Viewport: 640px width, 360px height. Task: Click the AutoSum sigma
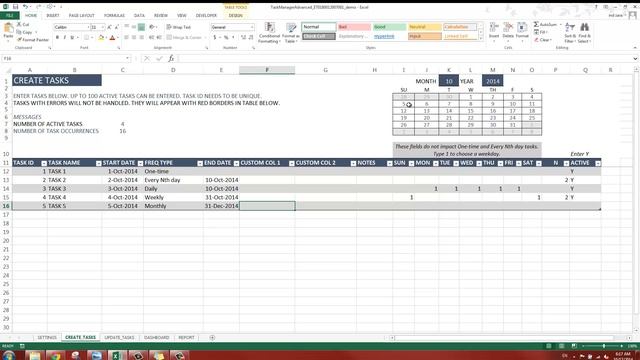pos(536,24)
